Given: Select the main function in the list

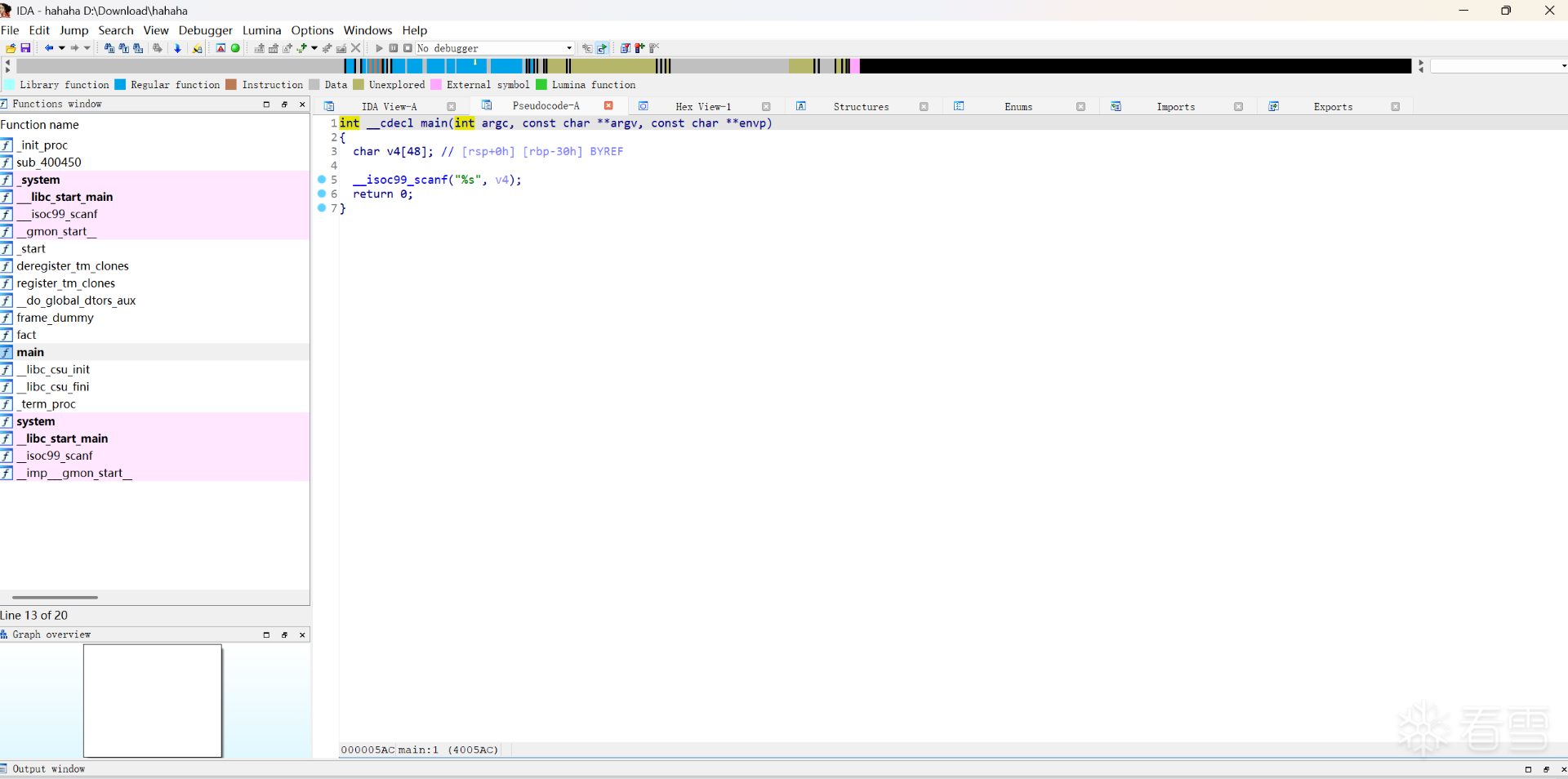Looking at the screenshot, I should coord(154,352).
